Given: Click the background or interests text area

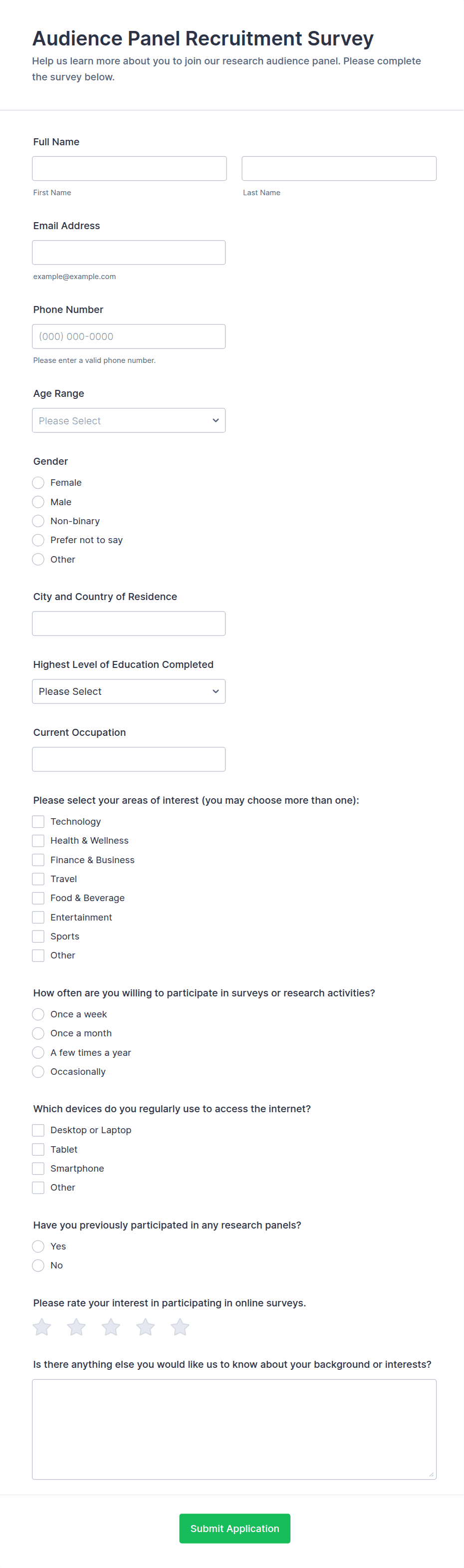Looking at the screenshot, I should [x=234, y=1429].
